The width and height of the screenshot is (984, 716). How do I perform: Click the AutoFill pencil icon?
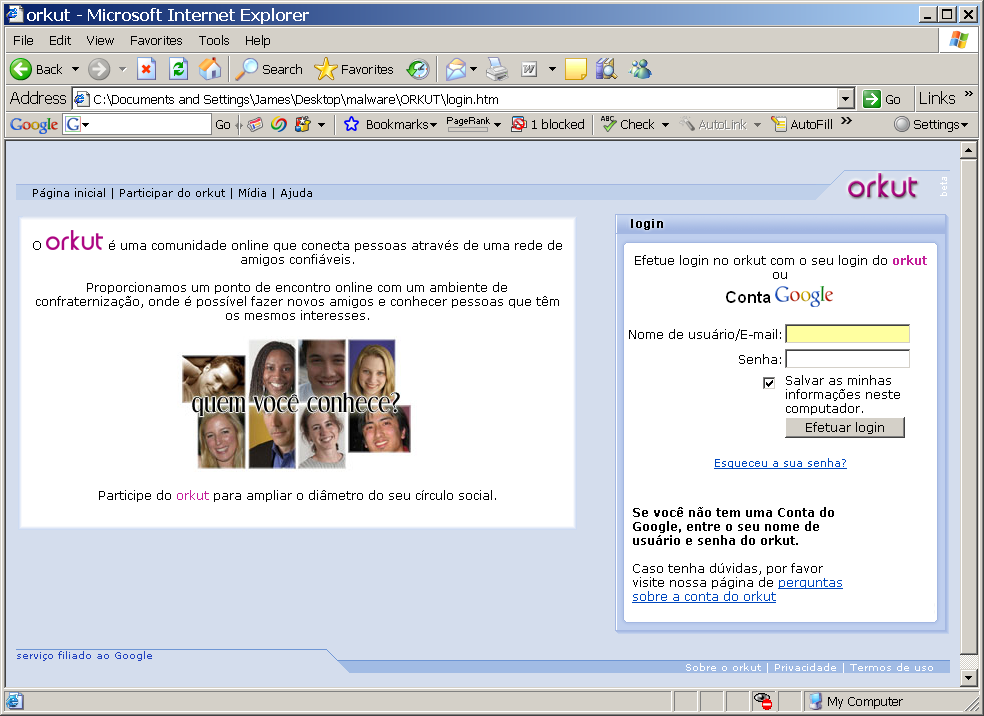[x=779, y=124]
